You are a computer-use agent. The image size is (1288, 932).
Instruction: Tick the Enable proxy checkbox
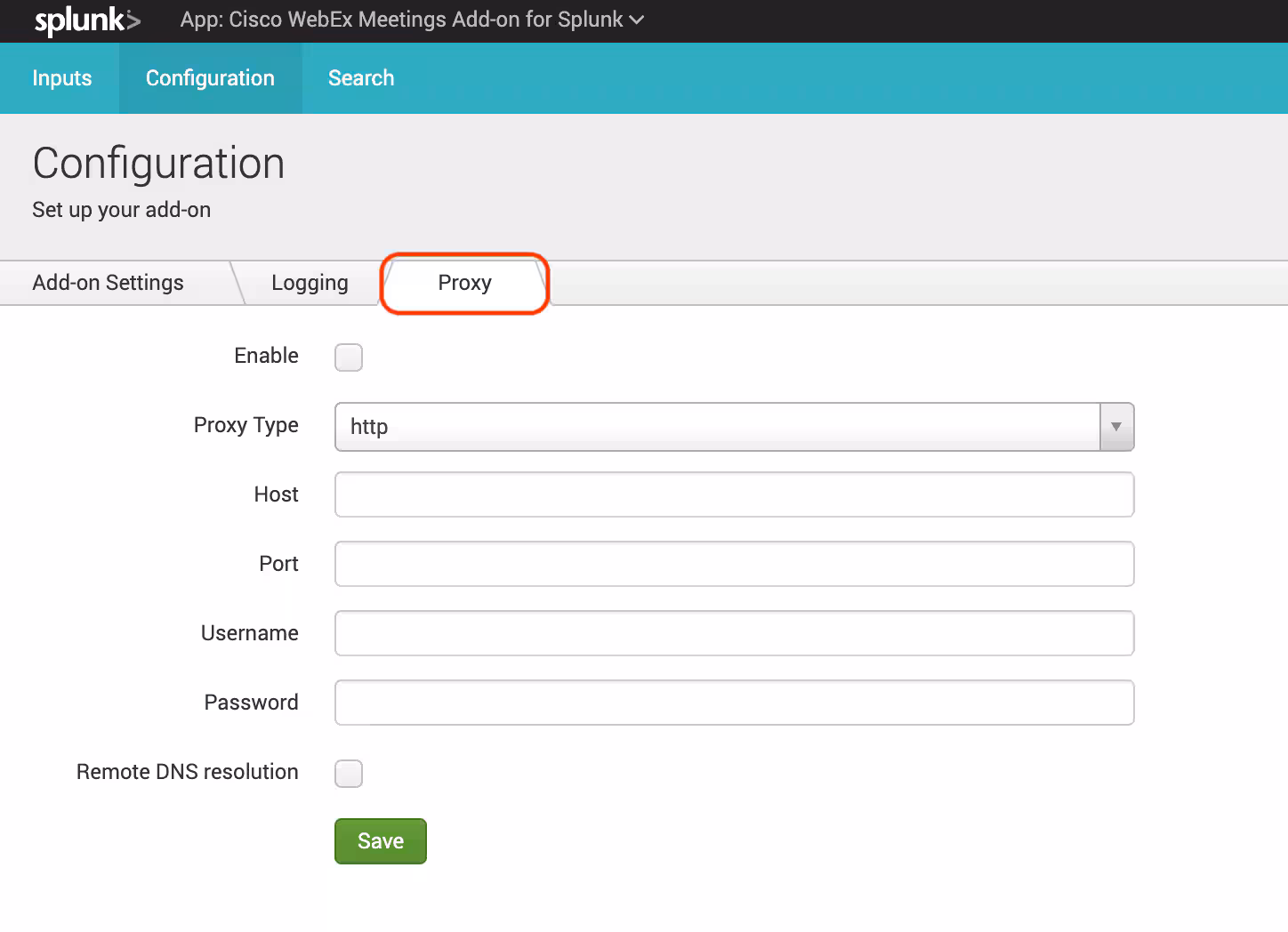[349, 358]
